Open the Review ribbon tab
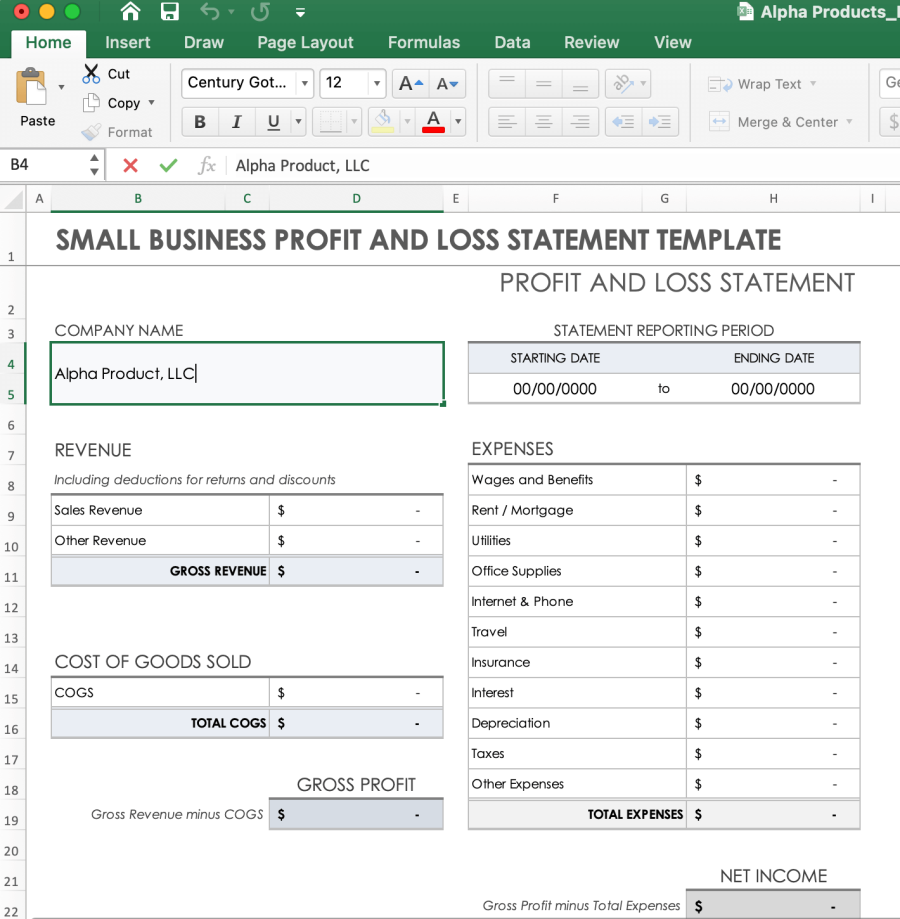900x919 pixels. (591, 42)
